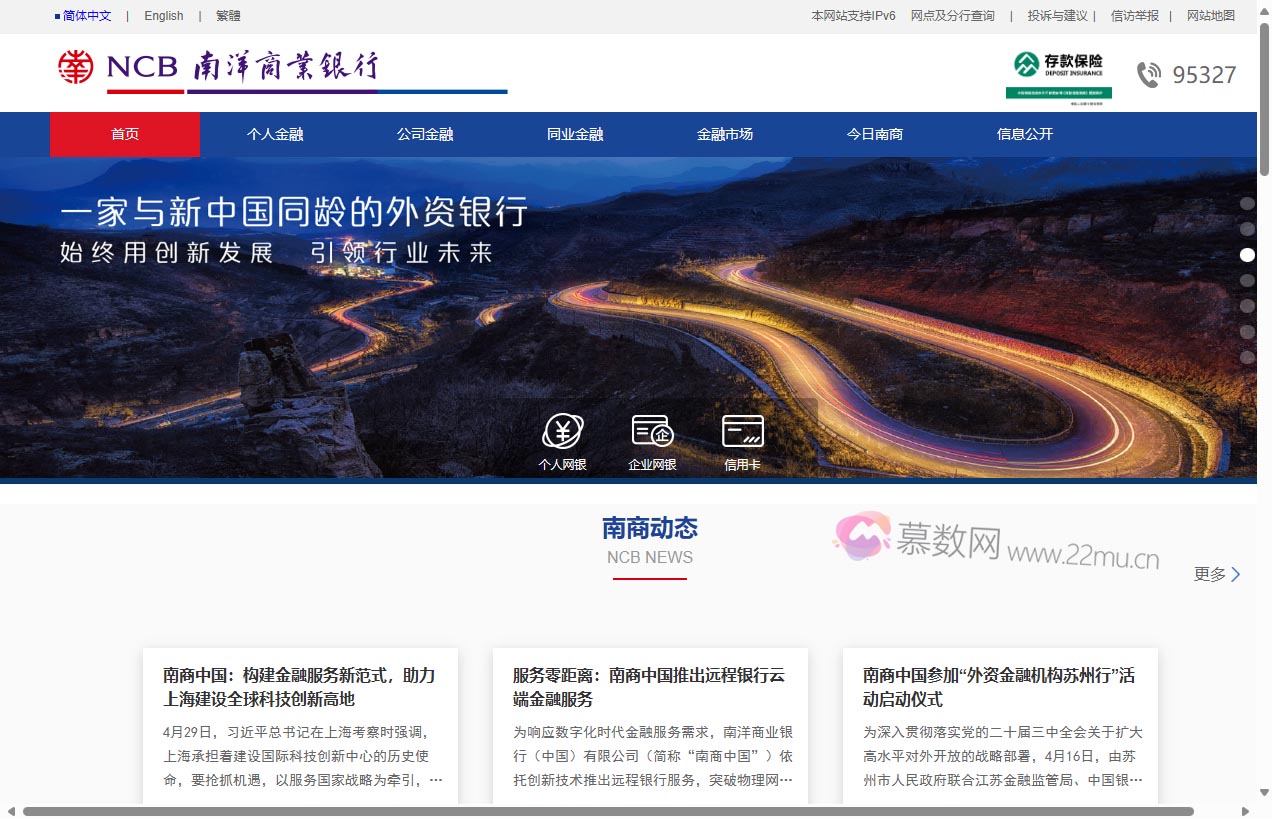1272x819 pixels.
Task: Click the NCB 南洋商业银行 logo
Action: tap(220, 68)
